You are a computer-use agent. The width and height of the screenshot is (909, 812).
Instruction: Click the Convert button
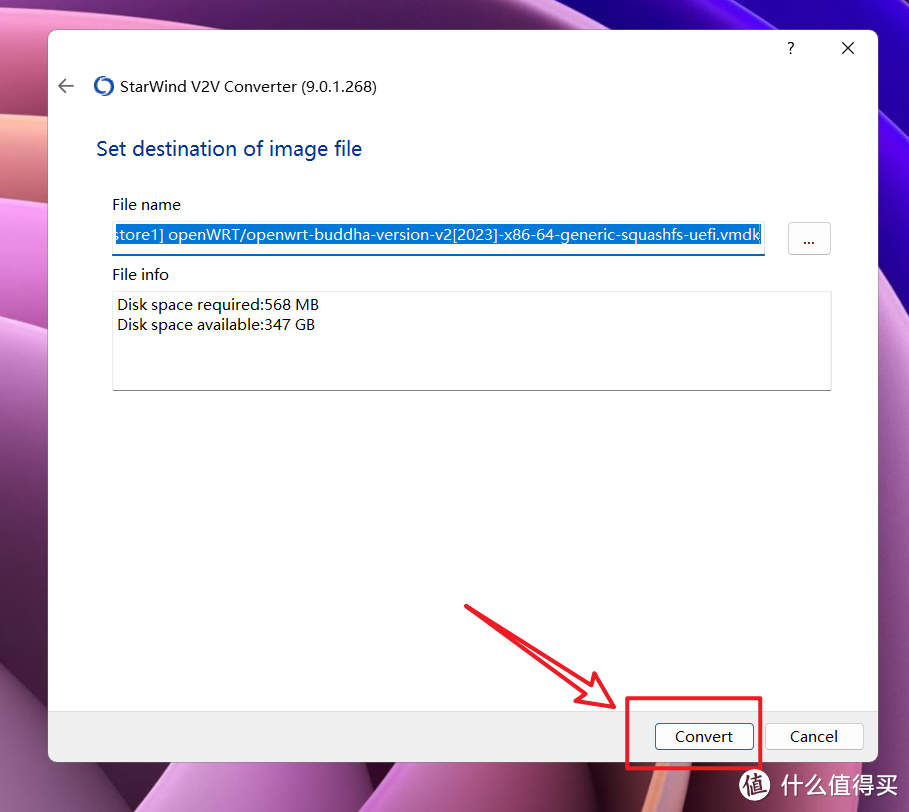coord(704,736)
